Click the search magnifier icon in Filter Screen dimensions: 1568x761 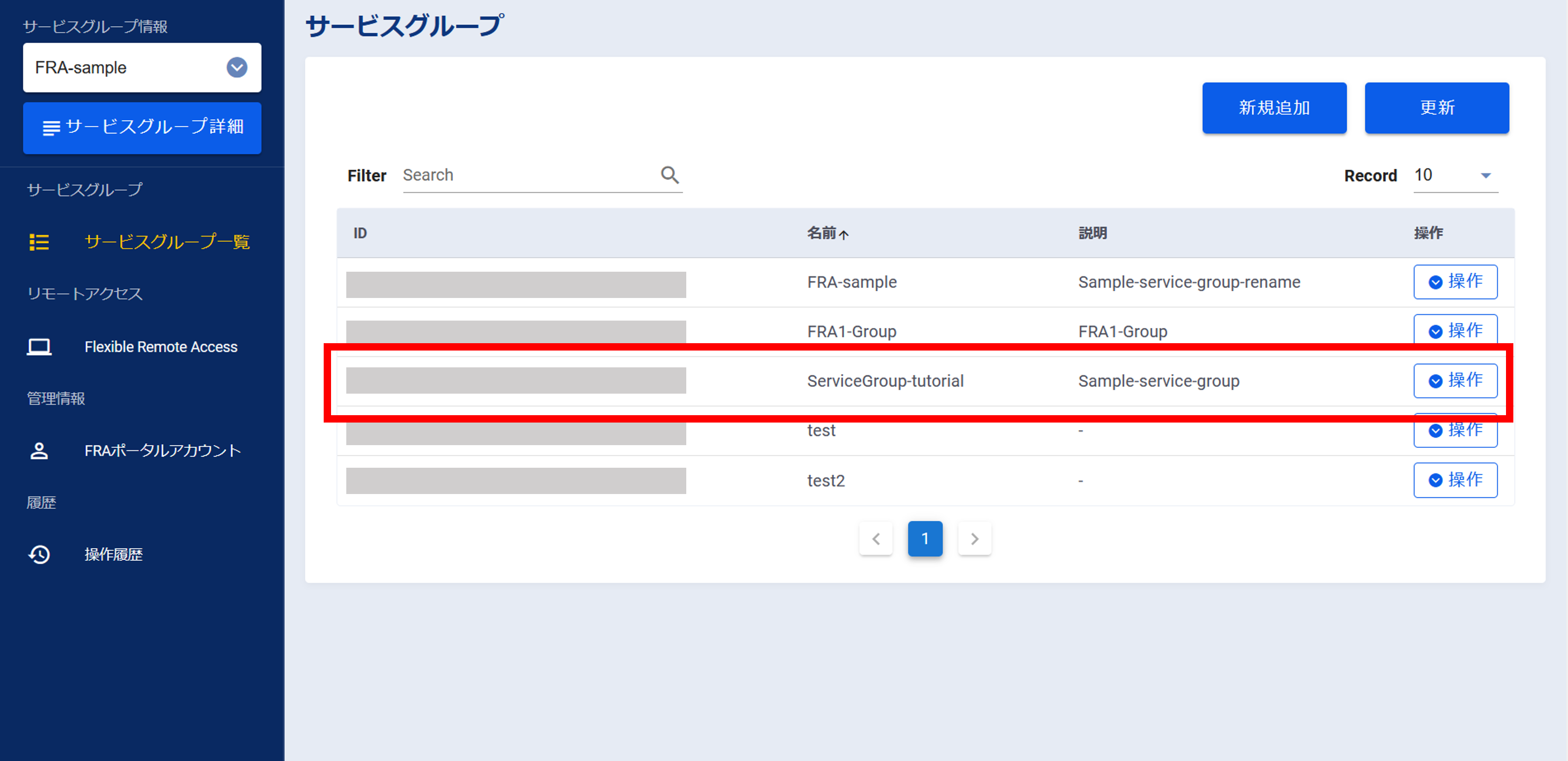click(x=669, y=174)
